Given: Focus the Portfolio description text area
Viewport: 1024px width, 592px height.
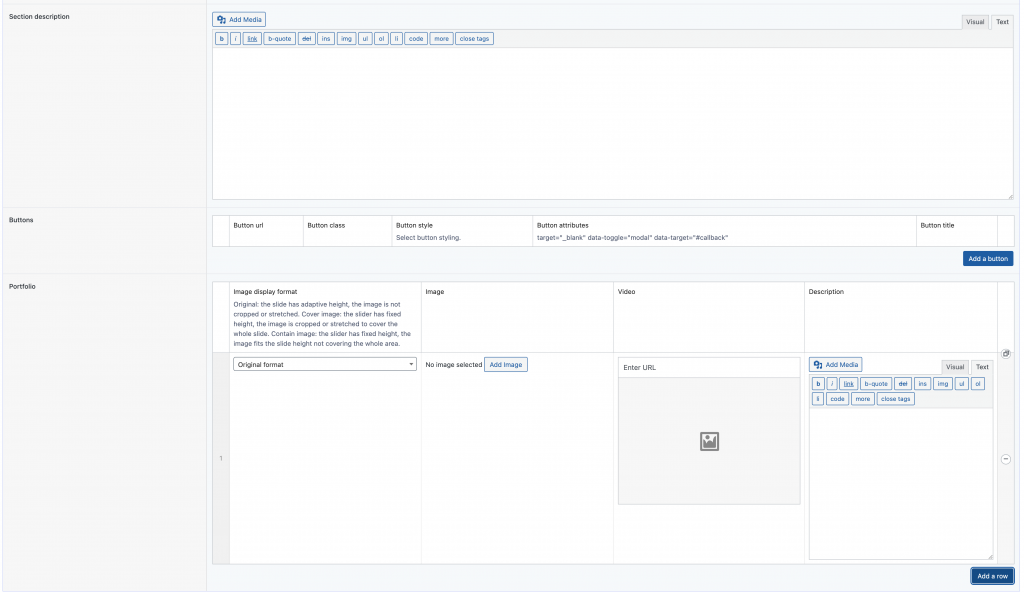Looking at the screenshot, I should click(x=901, y=484).
